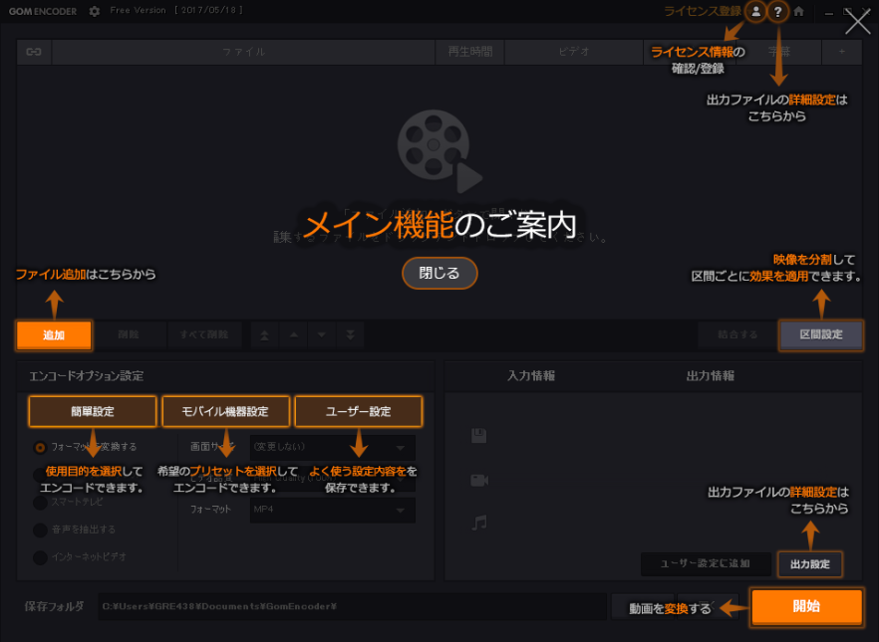The image size is (879, 642).
Task: Click the floppy disk file info icon
Action: click(479, 436)
